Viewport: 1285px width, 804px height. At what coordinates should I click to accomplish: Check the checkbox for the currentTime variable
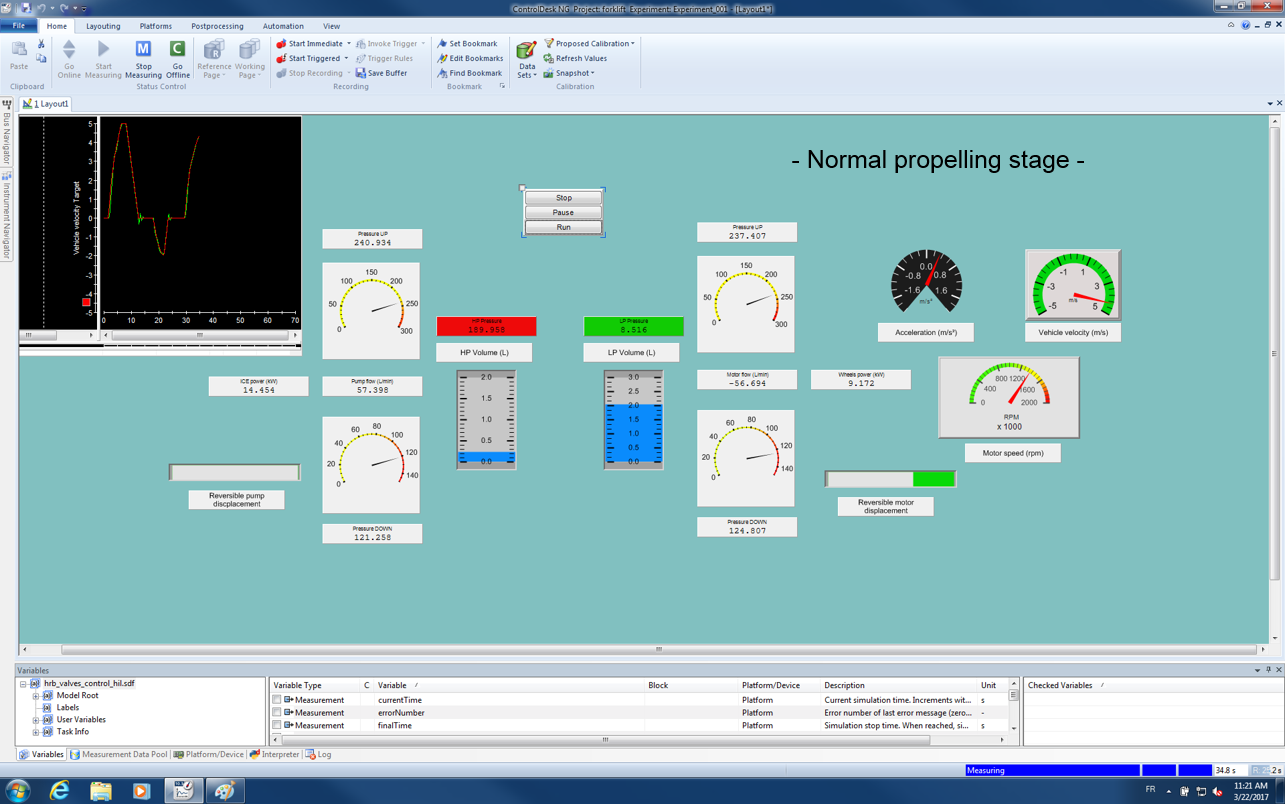[x=275, y=699]
